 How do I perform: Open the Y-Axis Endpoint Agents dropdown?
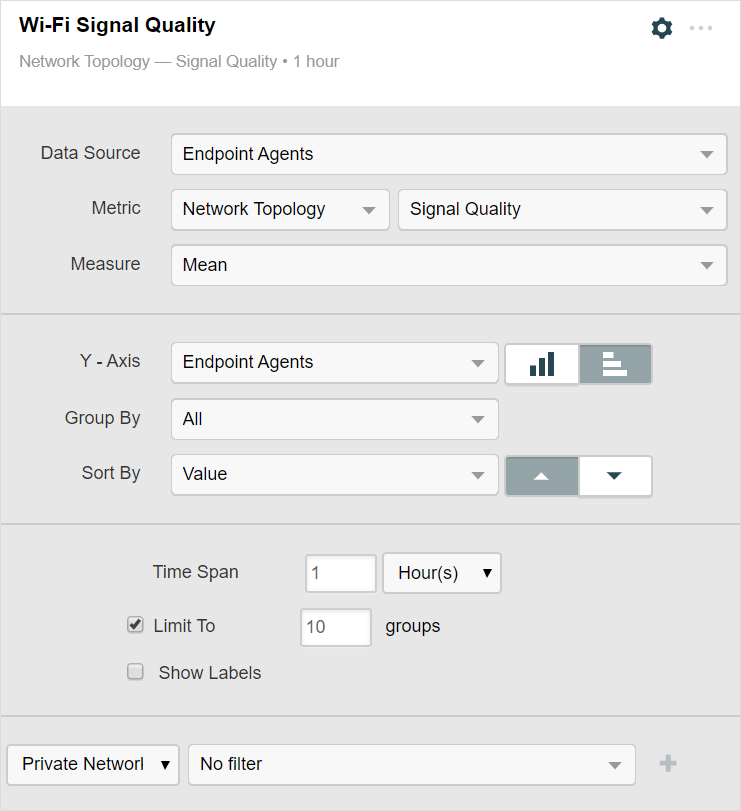[334, 363]
